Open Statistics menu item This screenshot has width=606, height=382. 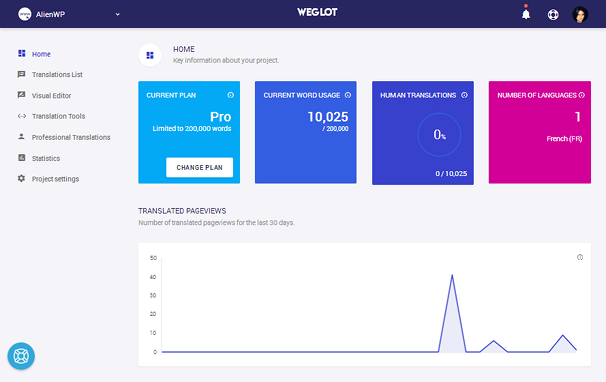coord(46,158)
